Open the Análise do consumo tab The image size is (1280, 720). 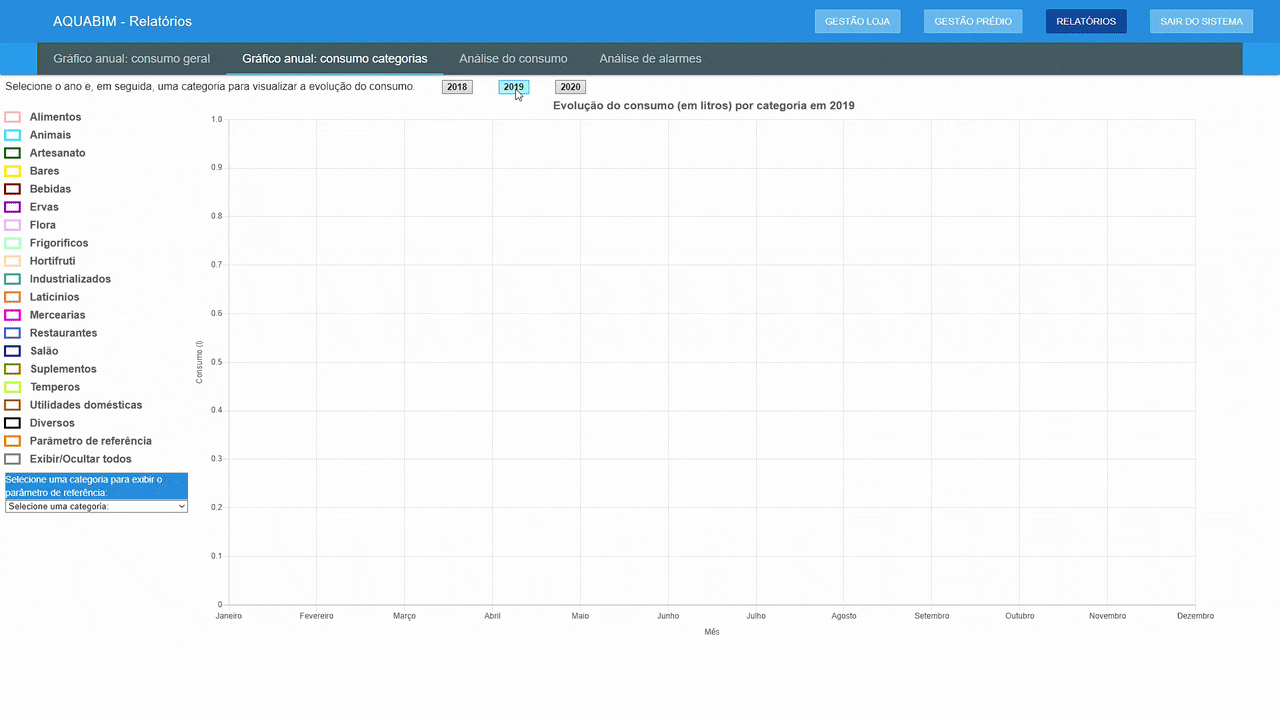pyautogui.click(x=513, y=59)
